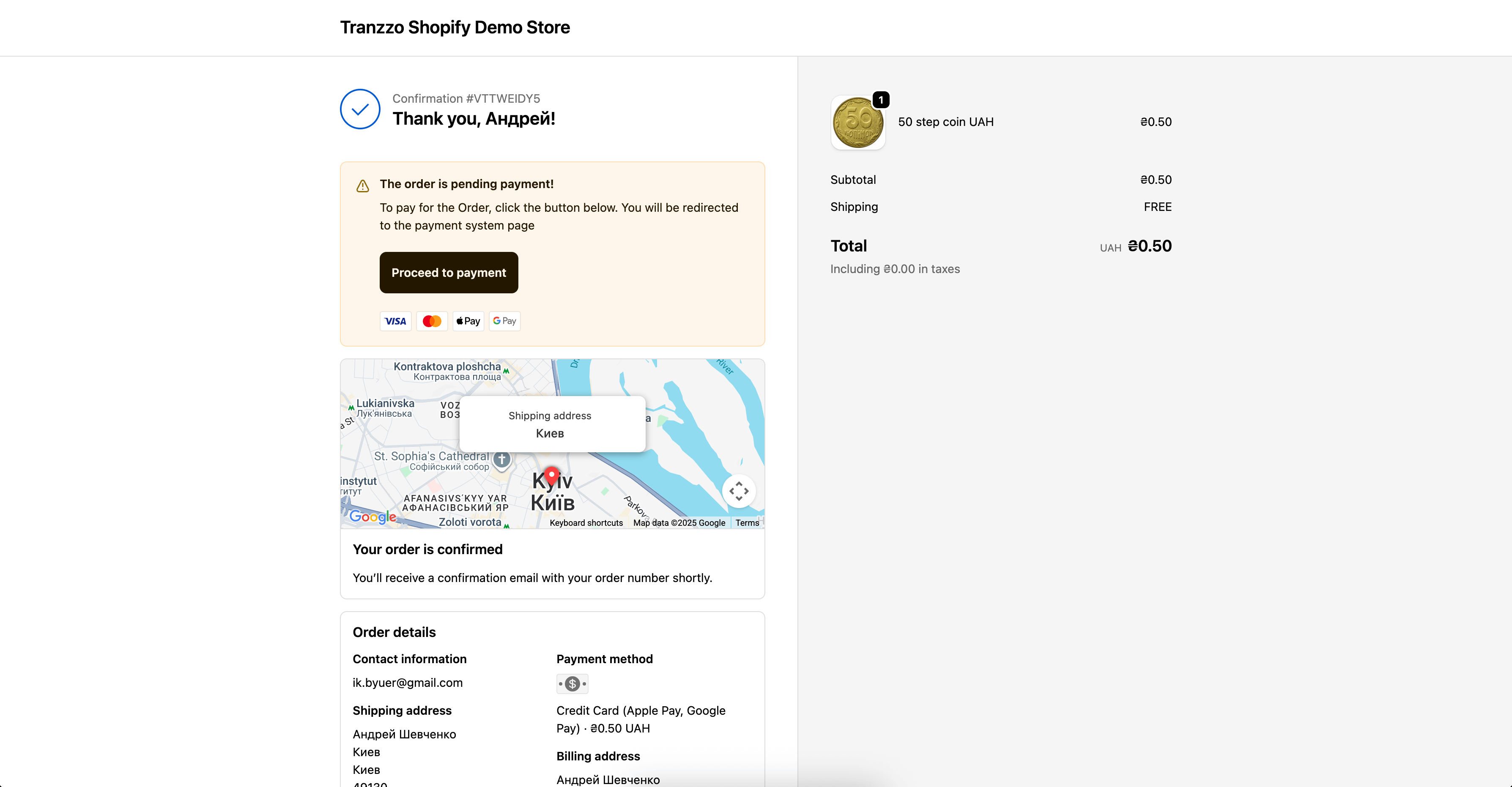Click the Google Pay icon

tap(505, 321)
